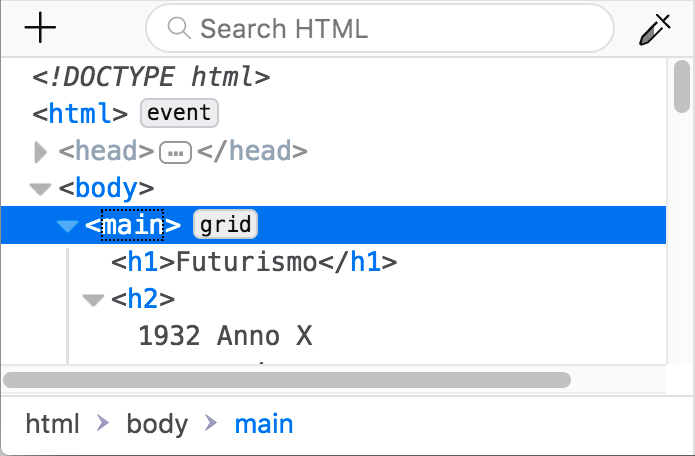
Task: Select the DOCTYPE html line
Action: [151, 77]
